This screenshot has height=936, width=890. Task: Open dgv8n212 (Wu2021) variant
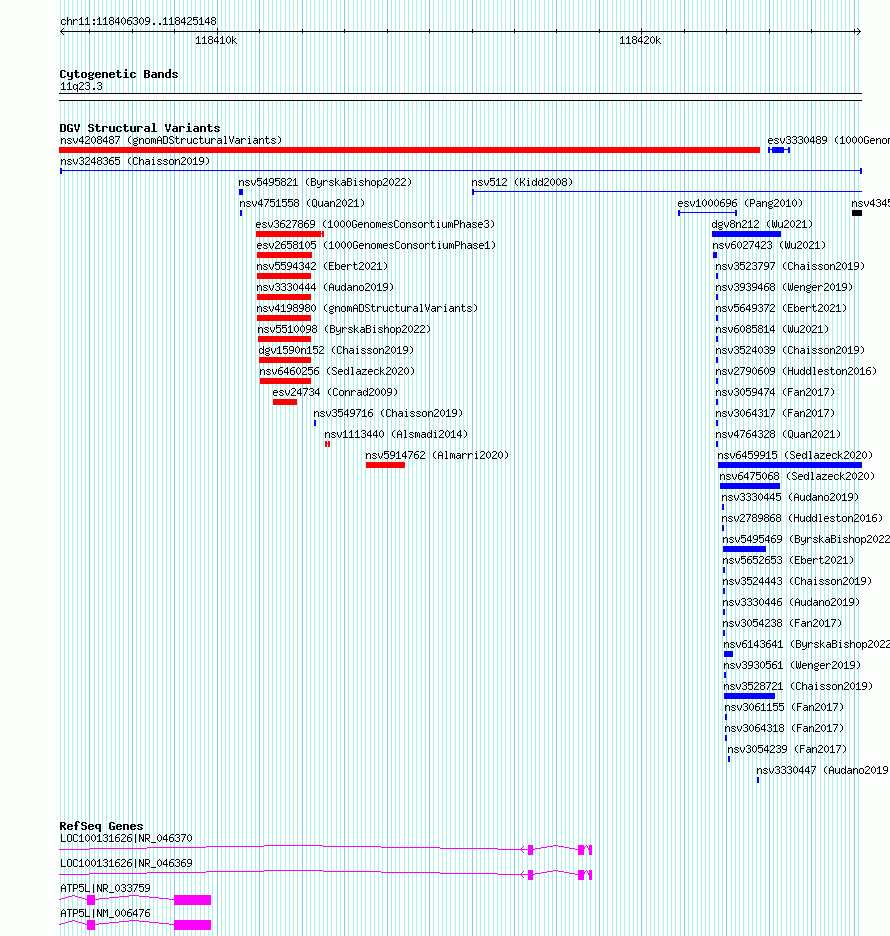tap(762, 224)
